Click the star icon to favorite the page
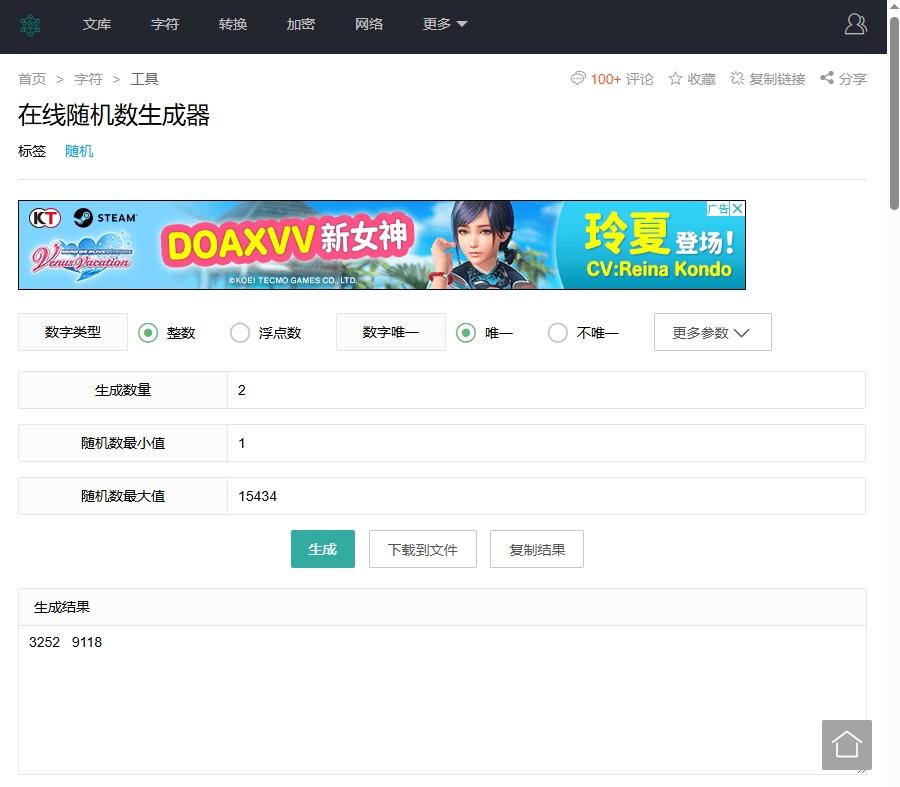The width and height of the screenshot is (900, 787). pyautogui.click(x=675, y=79)
